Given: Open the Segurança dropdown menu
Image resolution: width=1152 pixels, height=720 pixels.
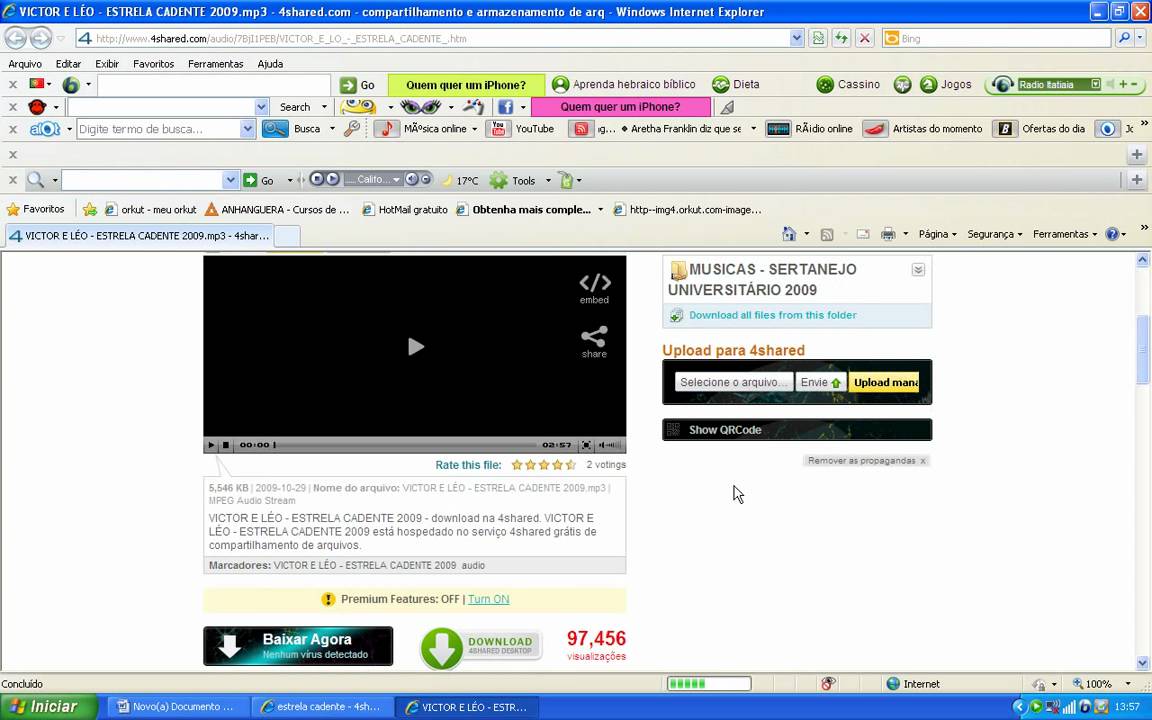Looking at the screenshot, I should point(995,234).
